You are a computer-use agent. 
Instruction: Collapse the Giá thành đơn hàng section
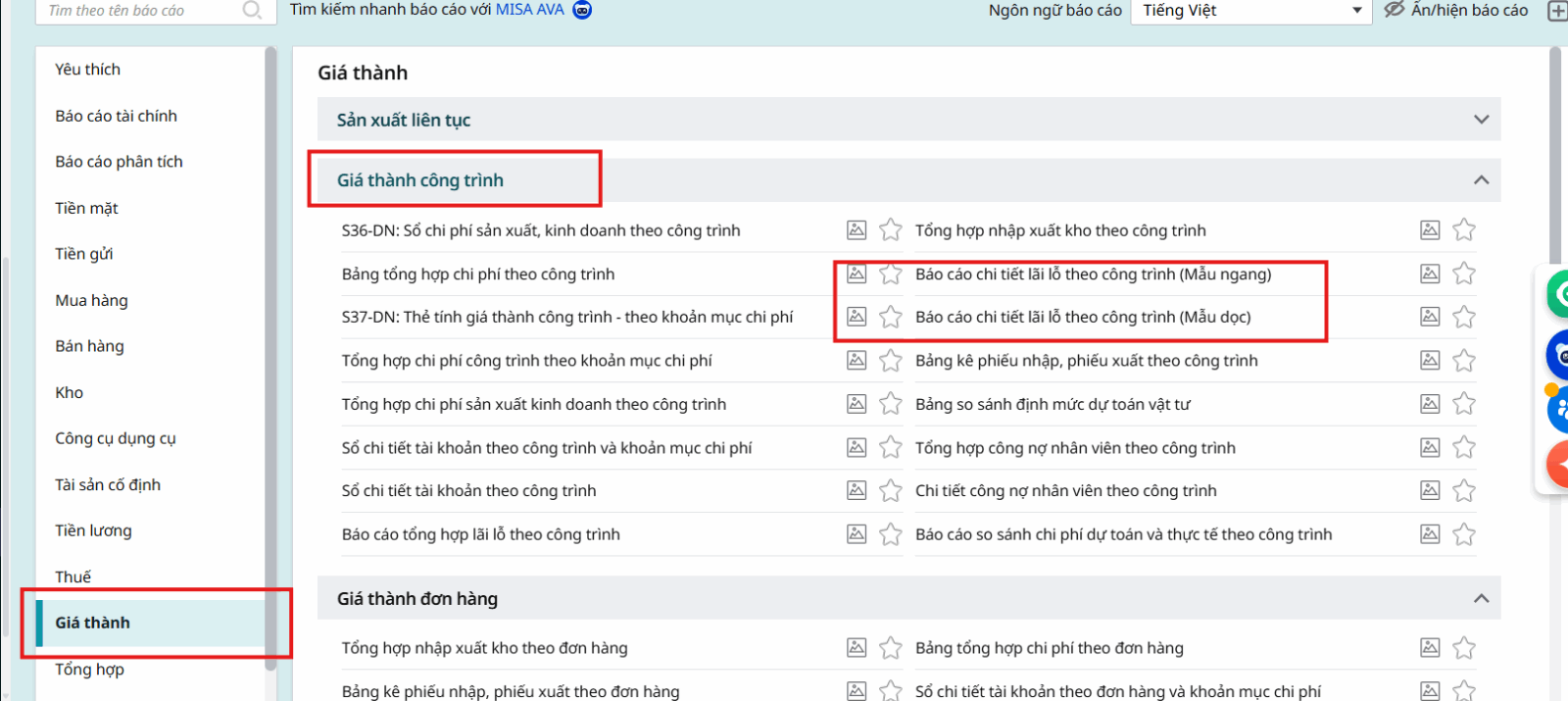tap(1481, 598)
